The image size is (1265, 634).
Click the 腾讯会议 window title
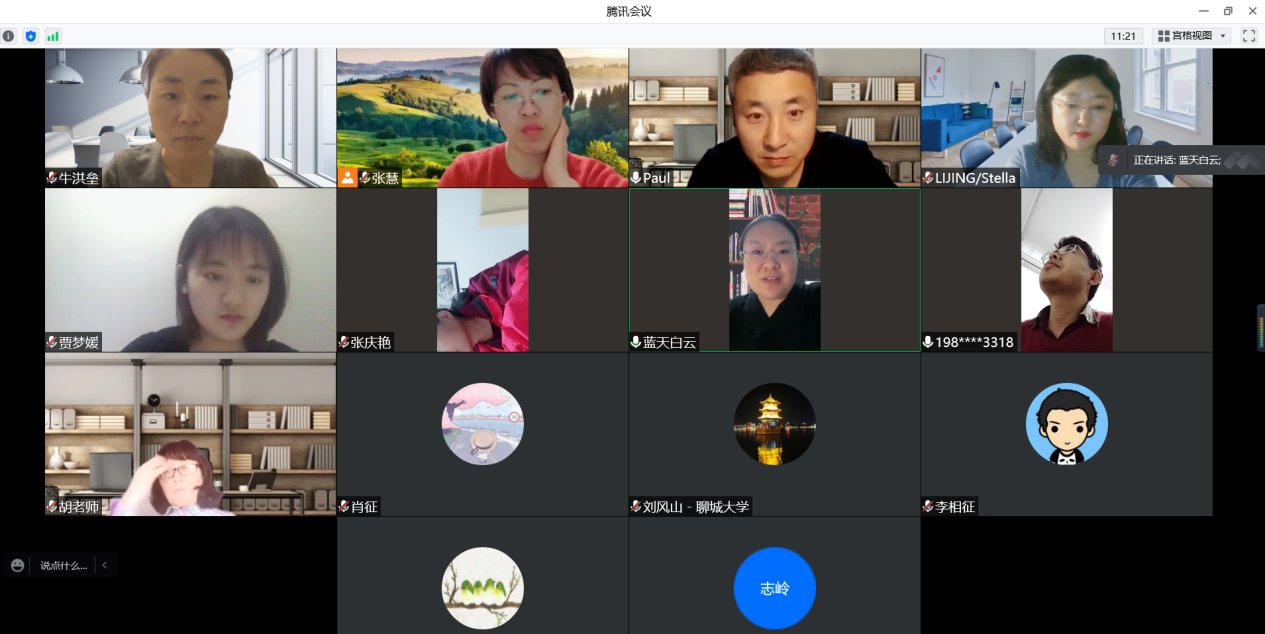[629, 11]
